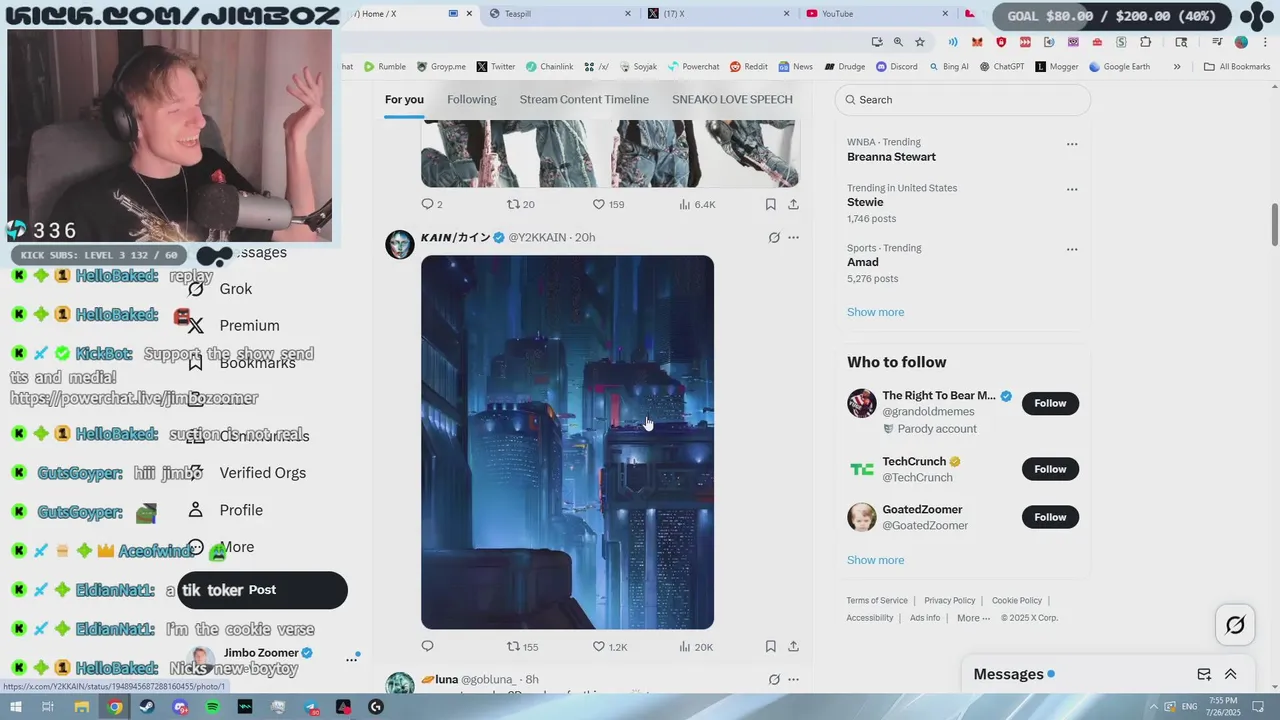
Task: Open Verified Orgs in the sidebar
Action: coord(247,473)
